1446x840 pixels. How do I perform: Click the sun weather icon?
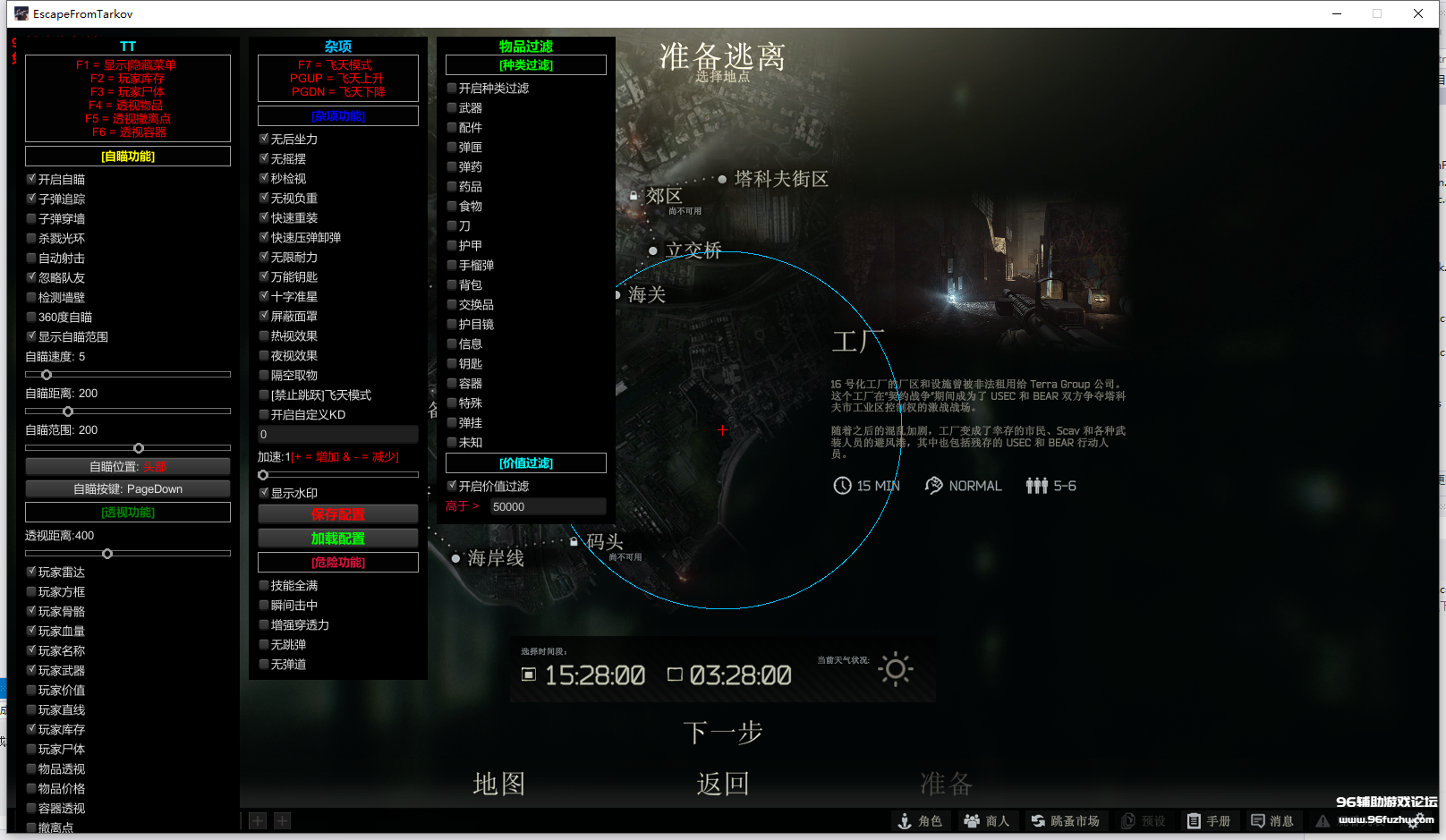pos(895,669)
